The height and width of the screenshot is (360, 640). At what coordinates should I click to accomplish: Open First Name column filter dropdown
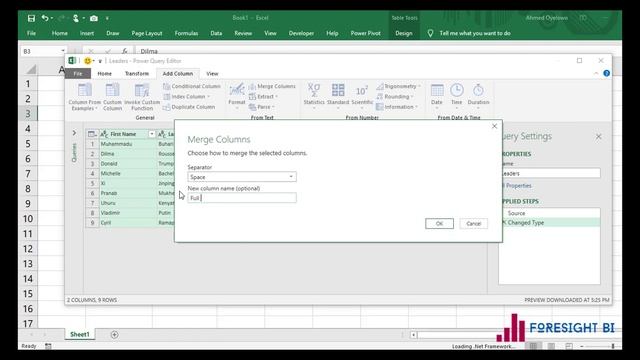(x=151, y=134)
